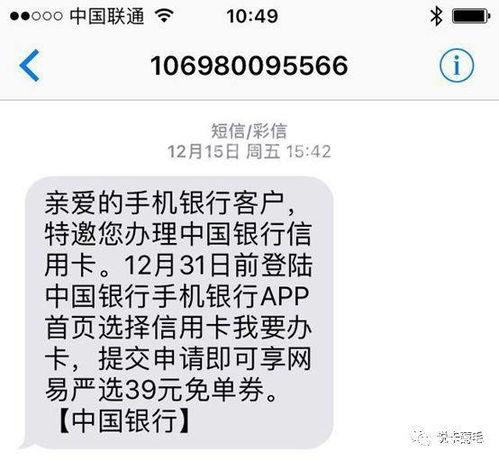The width and height of the screenshot is (499, 460).
Task: Tap the 12月31日 date in message
Action: (x=179, y=265)
